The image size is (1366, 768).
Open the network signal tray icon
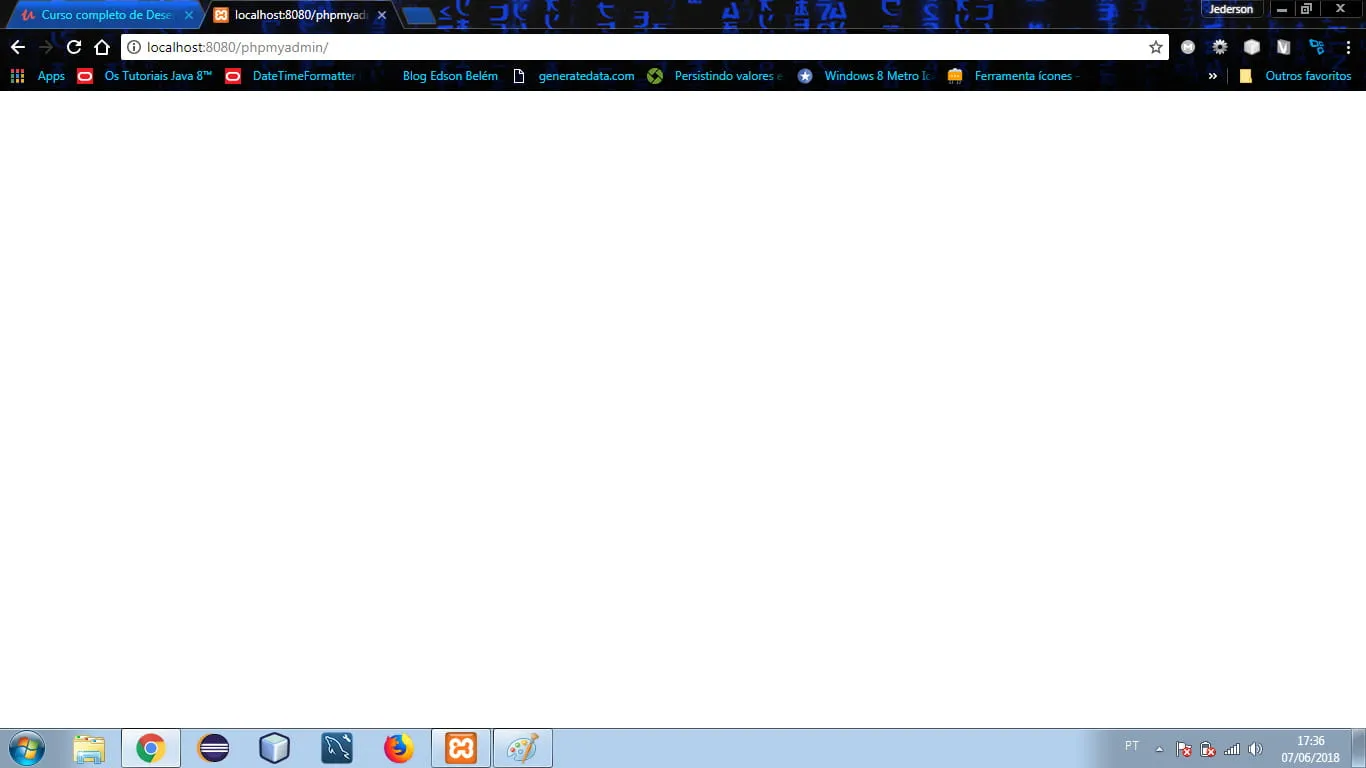(1232, 749)
